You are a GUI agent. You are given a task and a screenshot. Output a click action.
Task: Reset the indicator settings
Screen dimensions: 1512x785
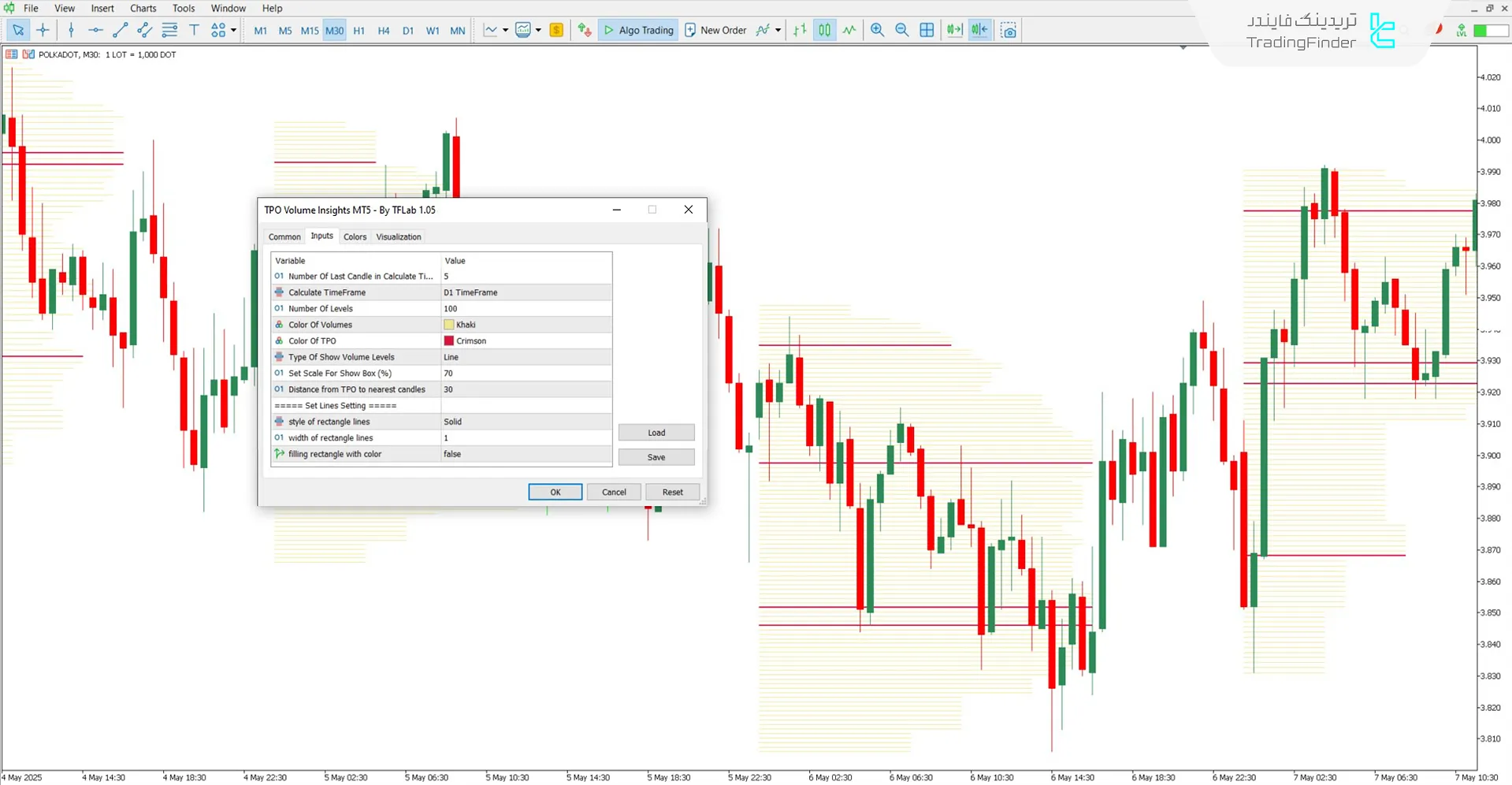tap(672, 491)
